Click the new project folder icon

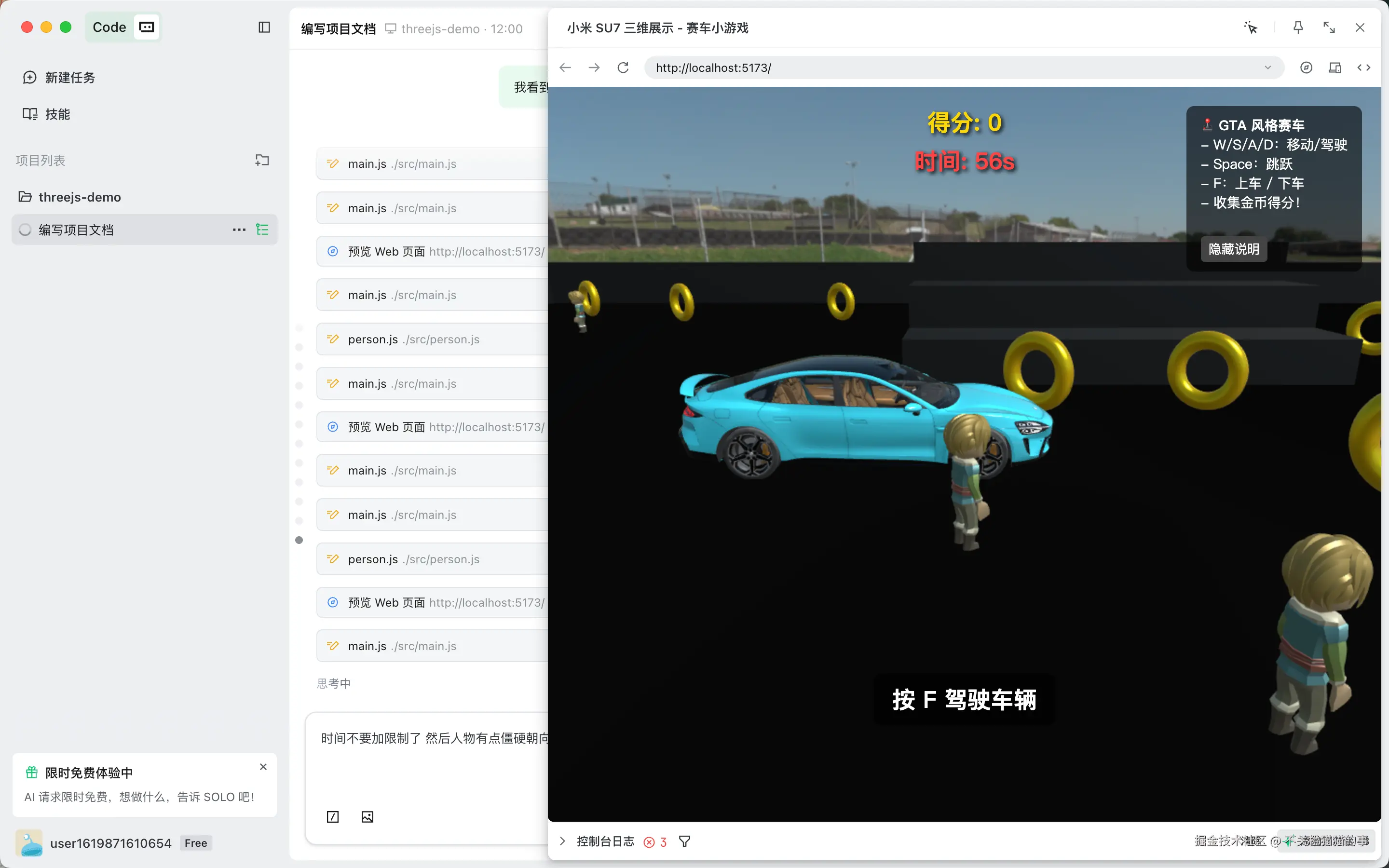click(x=262, y=160)
